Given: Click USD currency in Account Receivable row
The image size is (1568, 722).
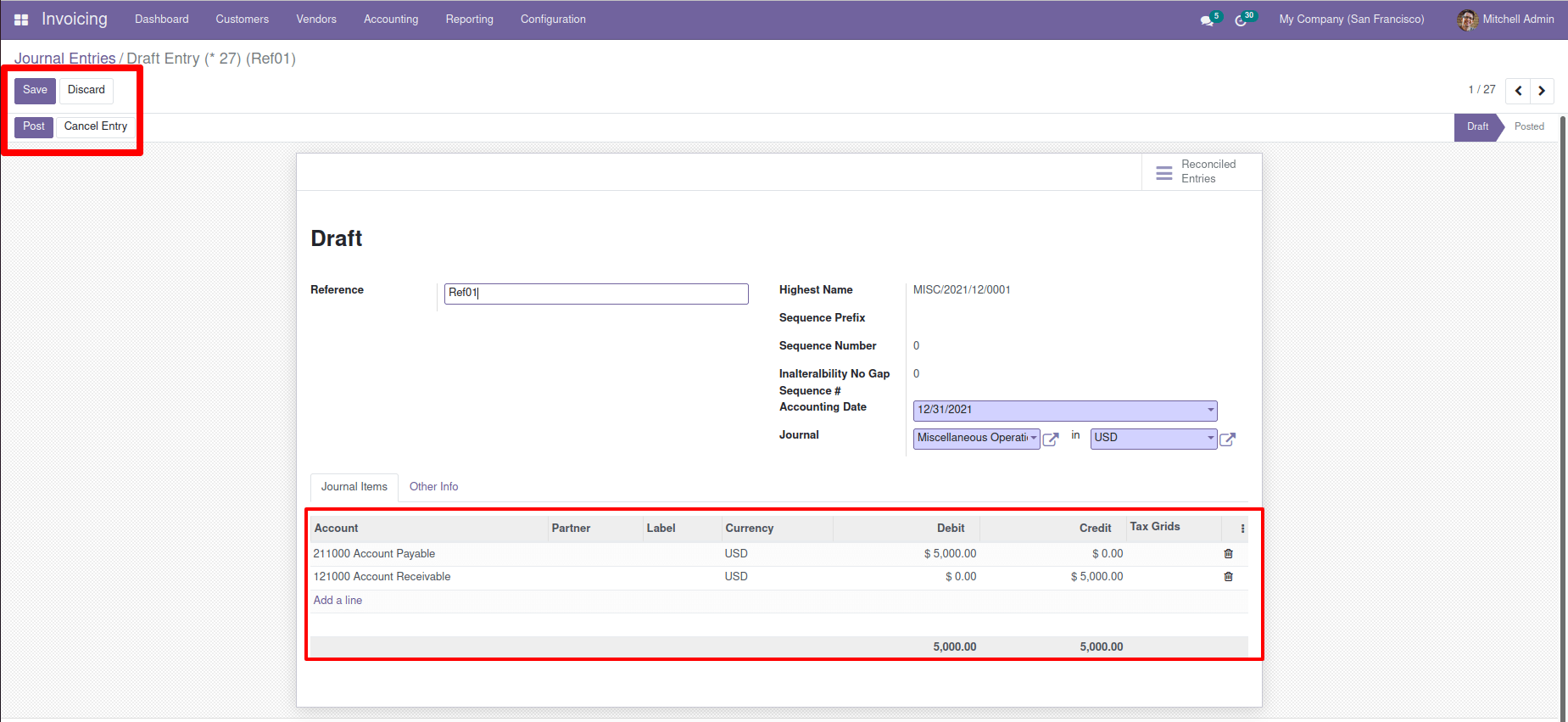Looking at the screenshot, I should (736, 577).
